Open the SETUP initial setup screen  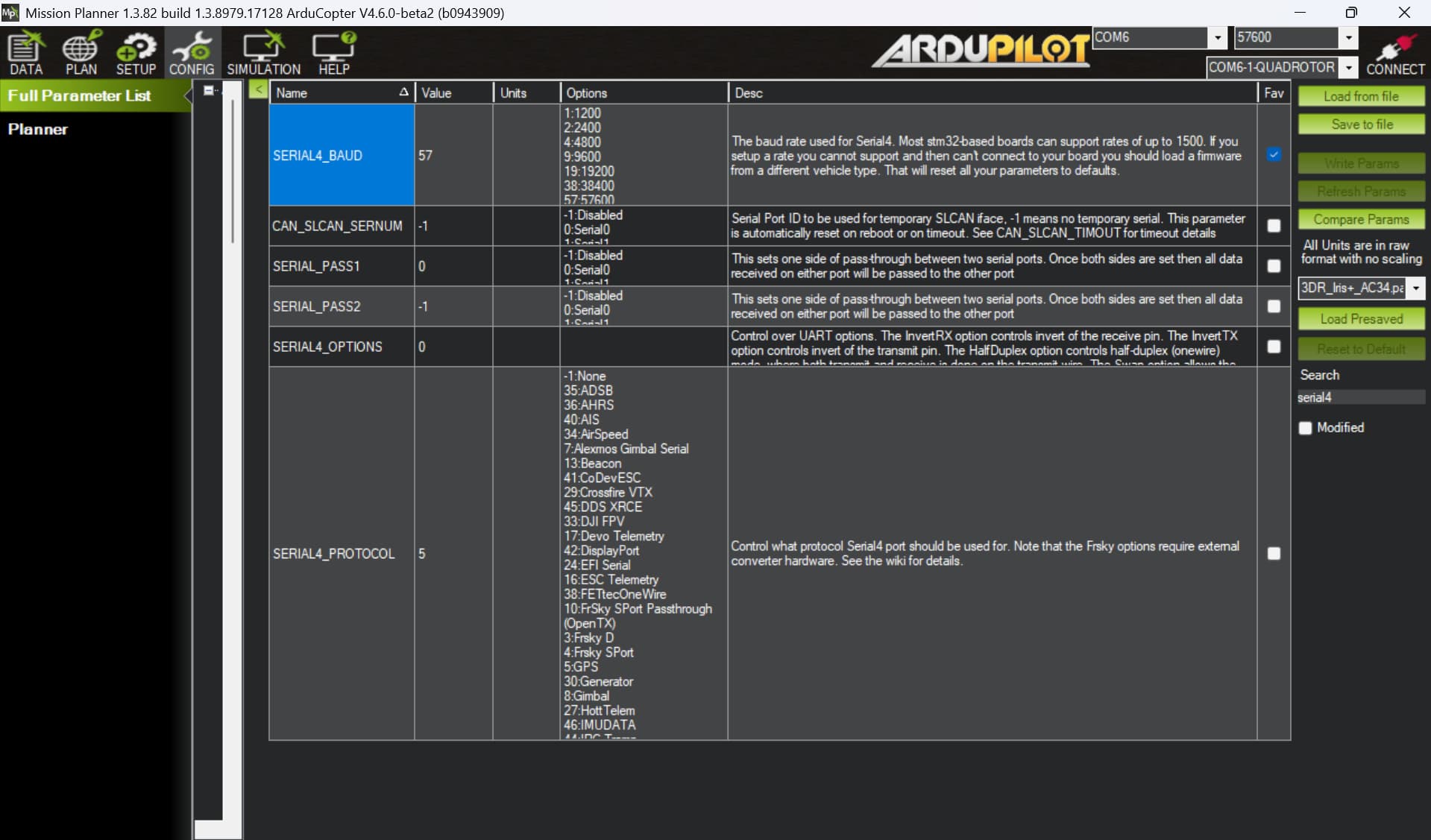point(136,53)
